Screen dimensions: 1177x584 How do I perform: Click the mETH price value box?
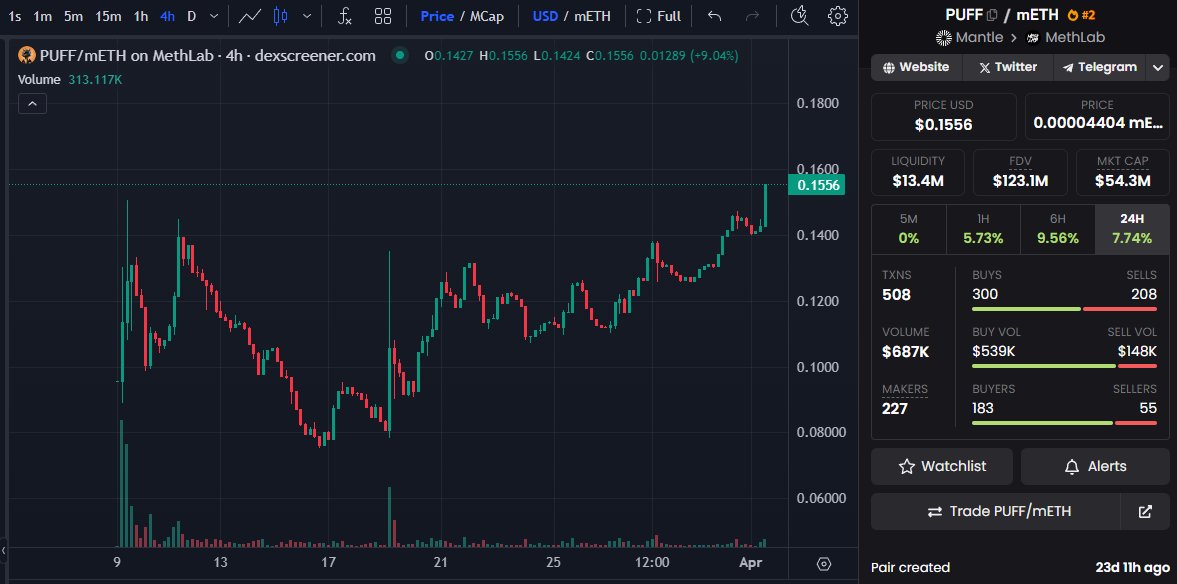[x=1097, y=116]
